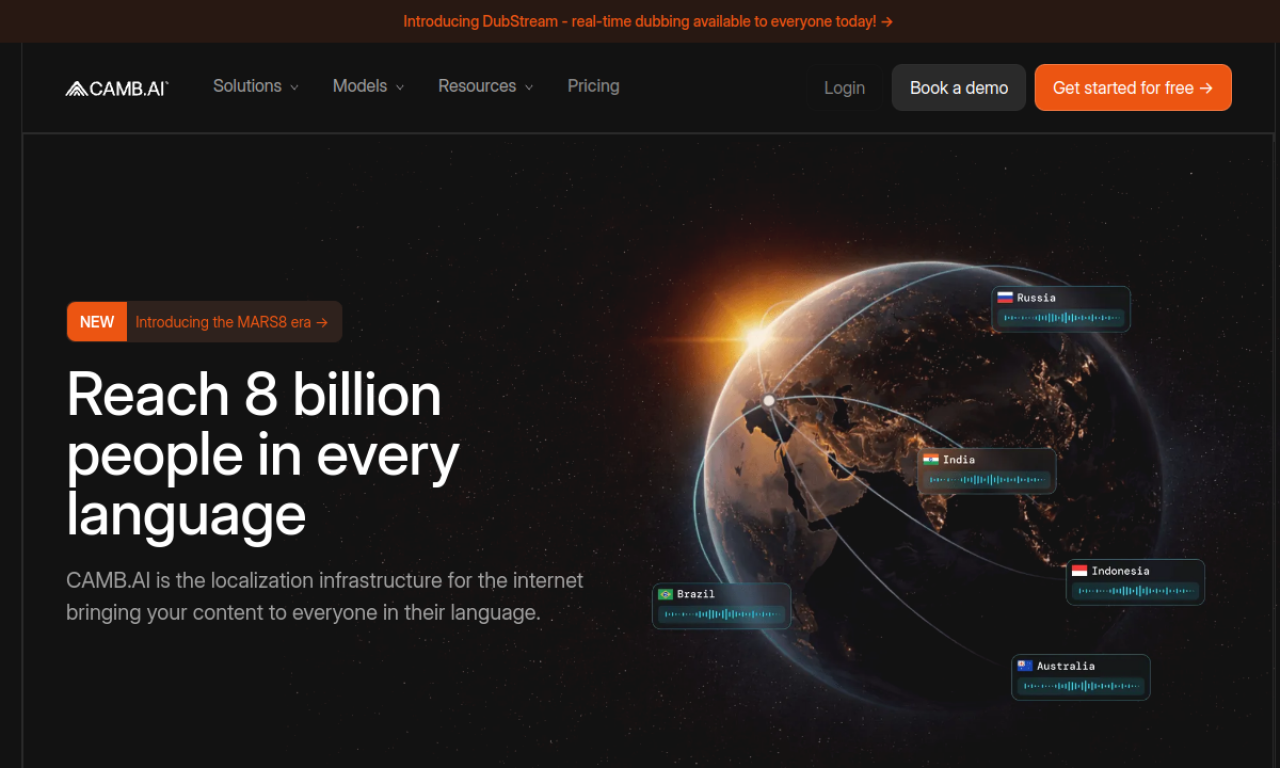
Task: Click the Indonesia country label
Action: 1120,571
